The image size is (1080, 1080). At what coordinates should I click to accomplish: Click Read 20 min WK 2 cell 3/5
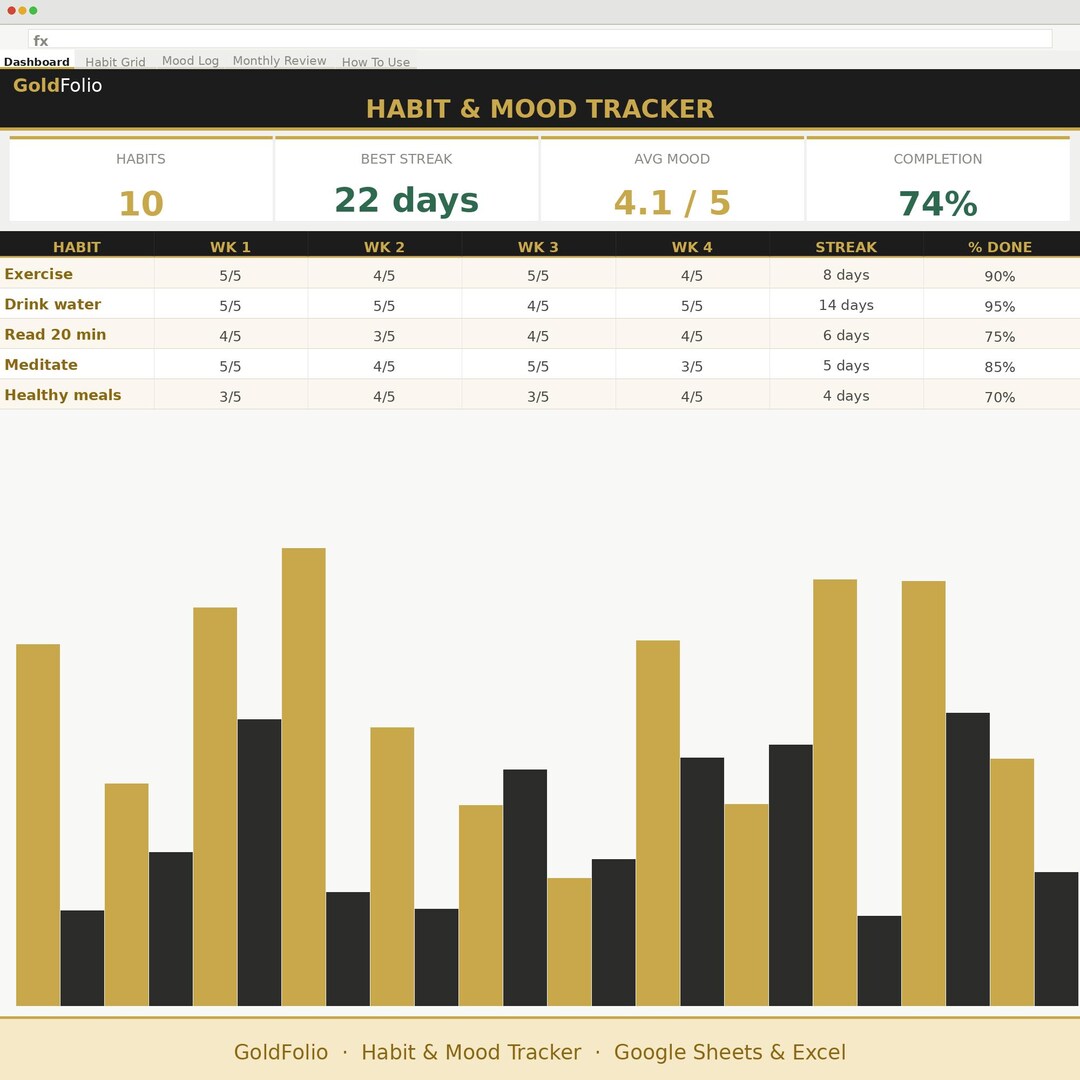coord(384,335)
